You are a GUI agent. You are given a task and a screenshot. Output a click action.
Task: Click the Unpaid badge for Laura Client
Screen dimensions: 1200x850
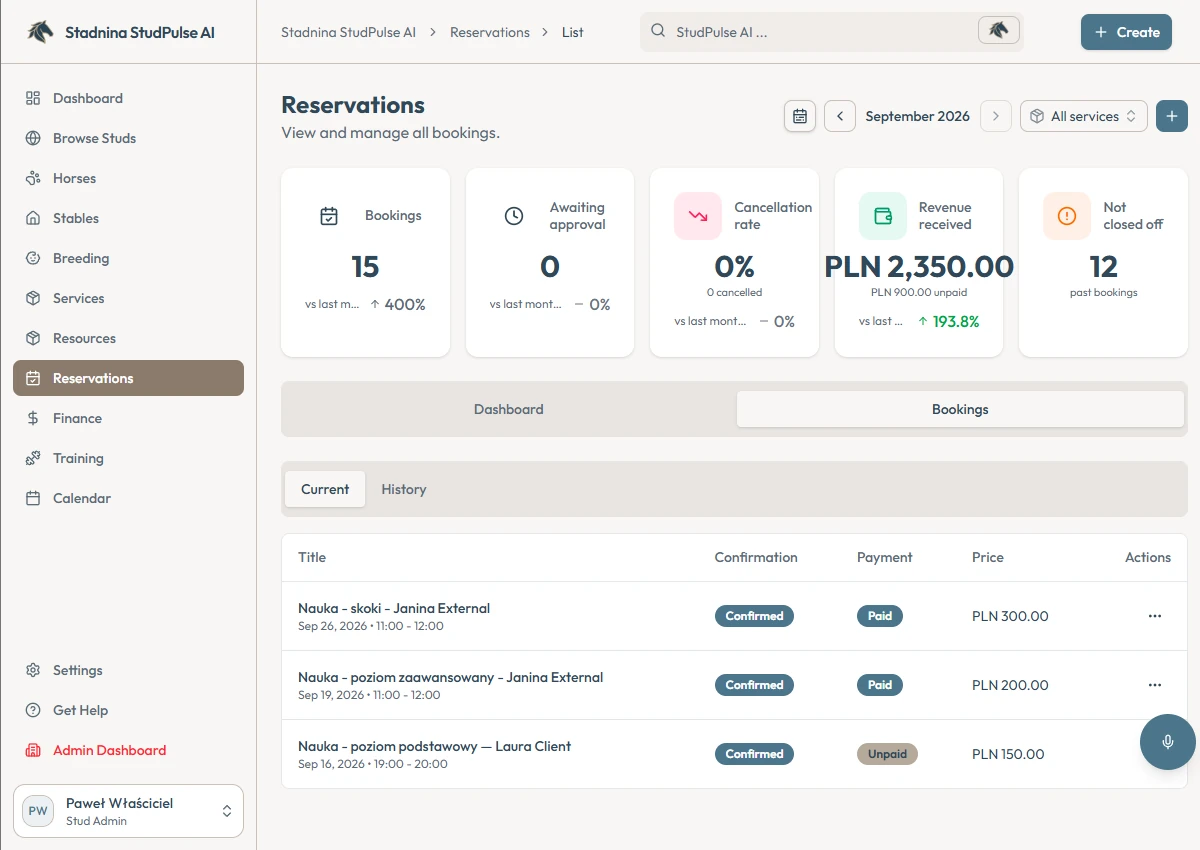pos(887,754)
